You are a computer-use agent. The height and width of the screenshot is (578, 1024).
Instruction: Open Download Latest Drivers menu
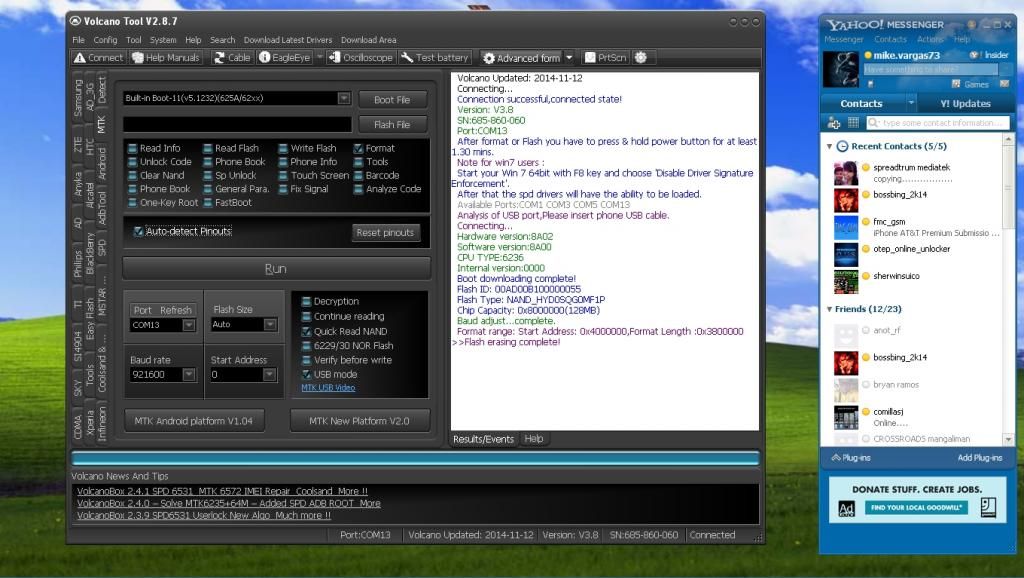288,40
